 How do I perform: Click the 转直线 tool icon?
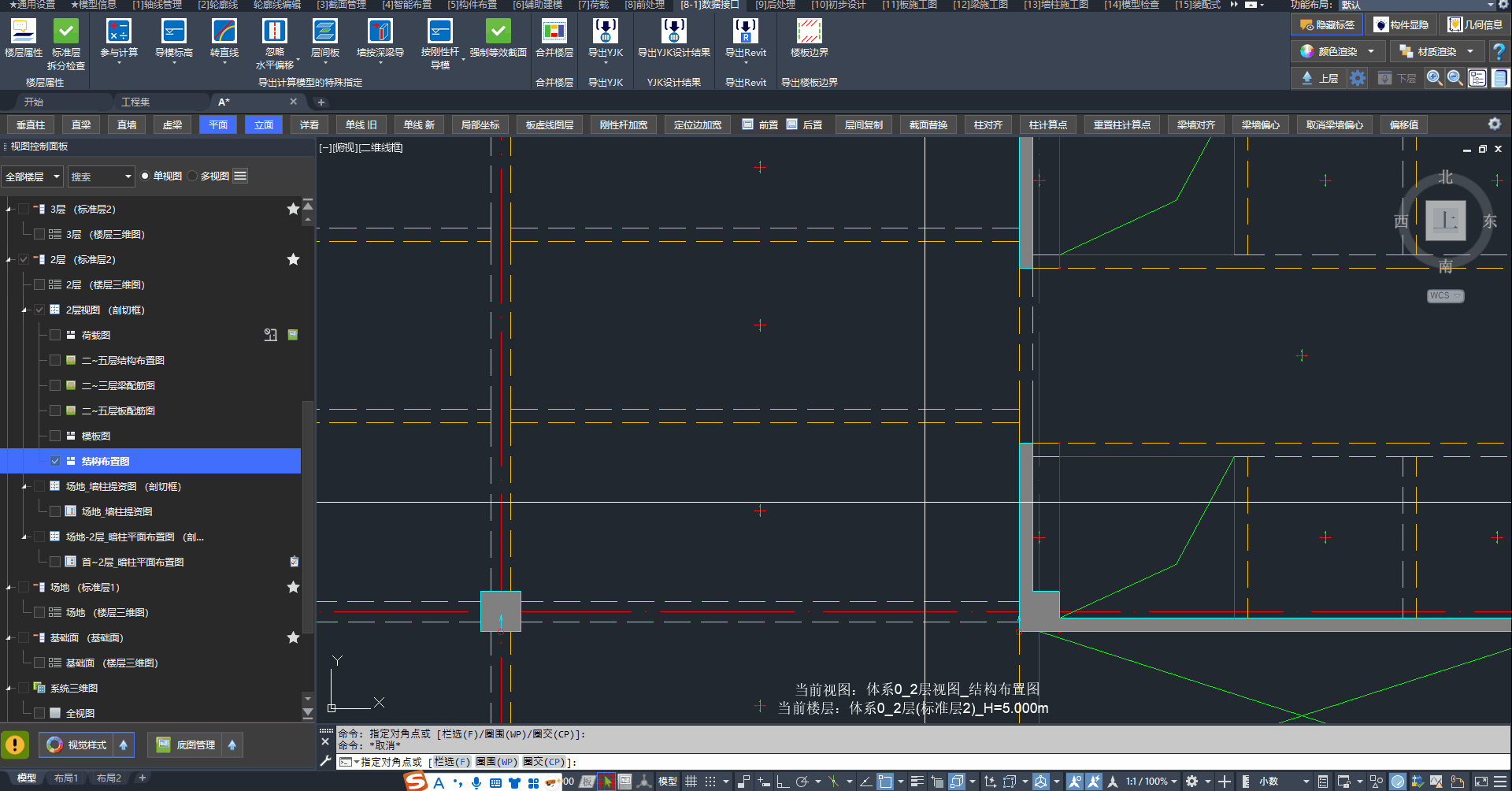[x=224, y=32]
